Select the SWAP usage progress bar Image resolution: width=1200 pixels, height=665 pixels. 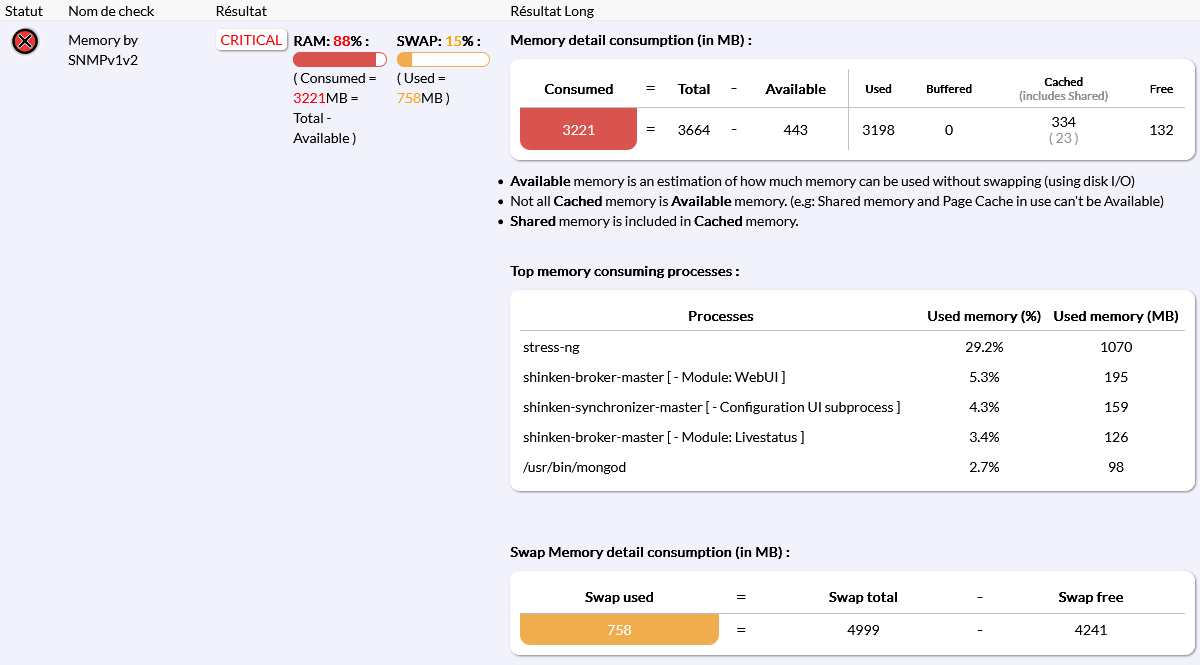pos(443,60)
